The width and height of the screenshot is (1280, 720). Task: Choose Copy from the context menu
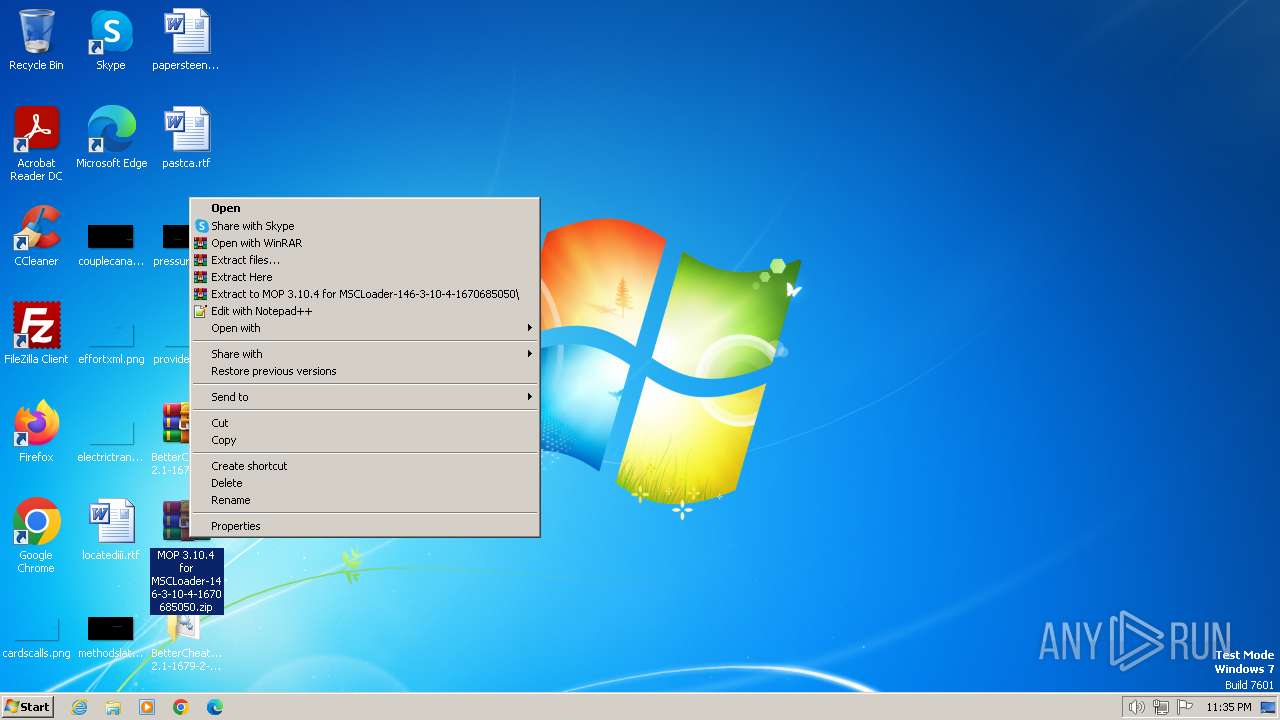tap(365, 440)
